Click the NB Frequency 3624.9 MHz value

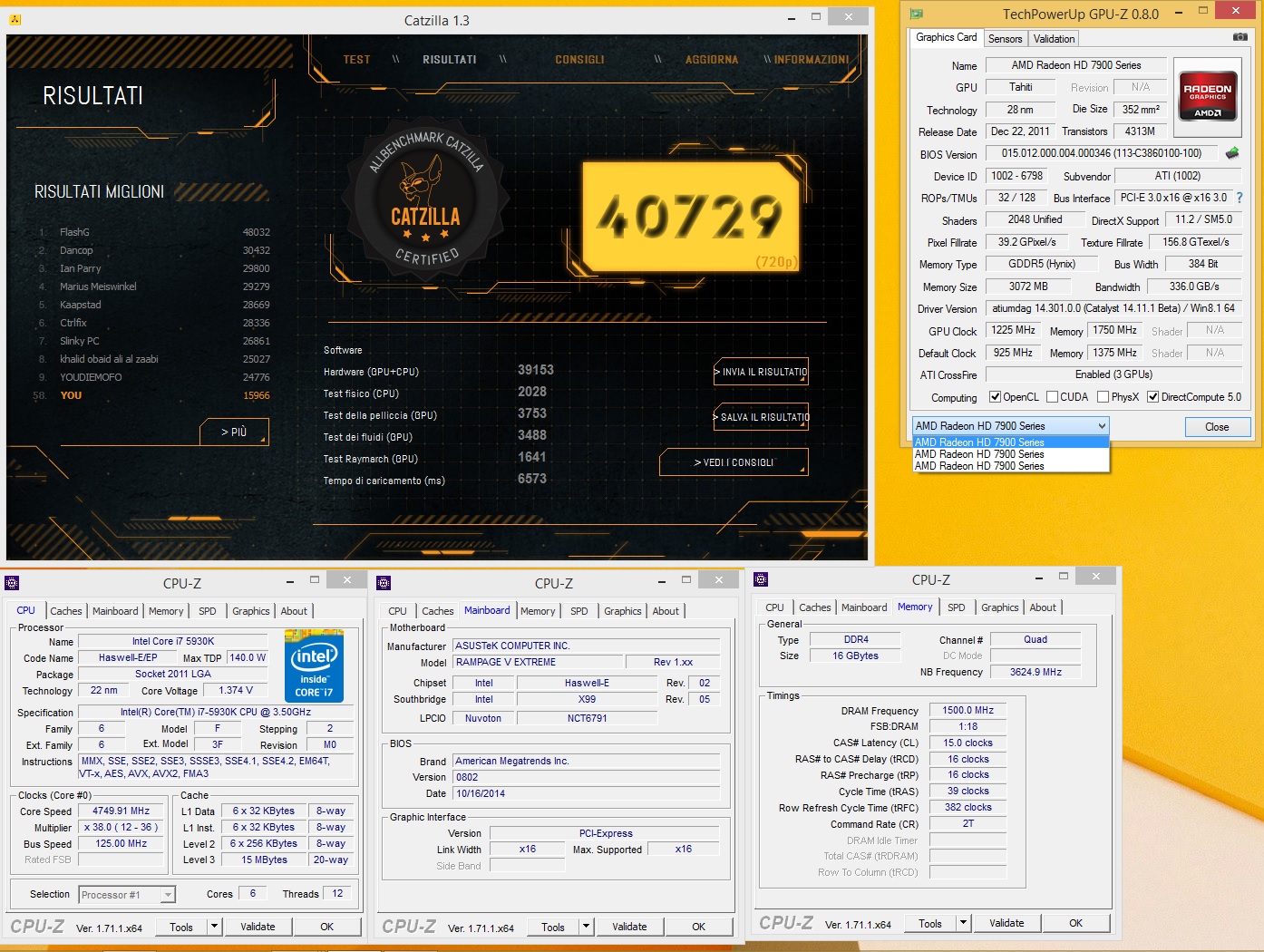pyautogui.click(x=1036, y=673)
